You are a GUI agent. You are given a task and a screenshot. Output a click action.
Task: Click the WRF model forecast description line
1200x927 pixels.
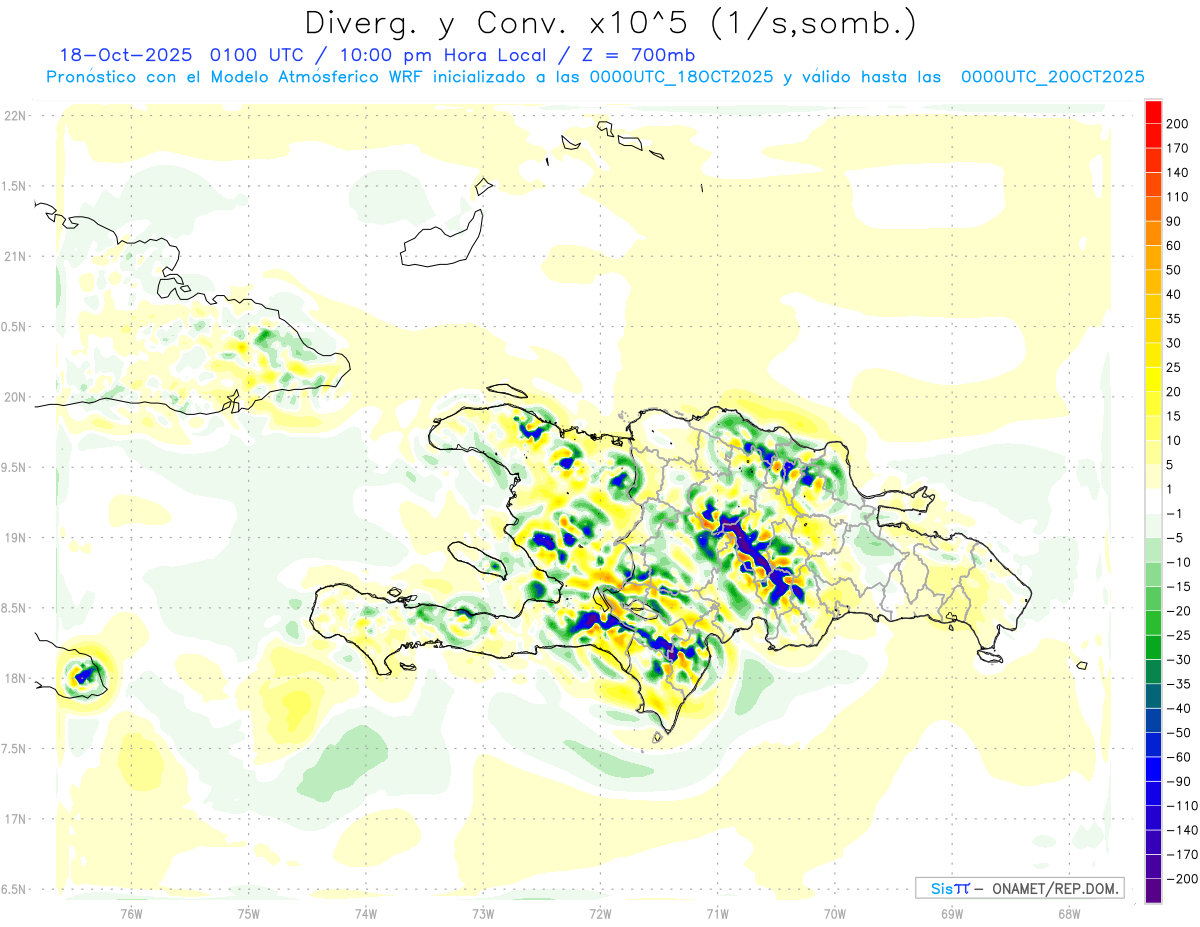click(595, 77)
